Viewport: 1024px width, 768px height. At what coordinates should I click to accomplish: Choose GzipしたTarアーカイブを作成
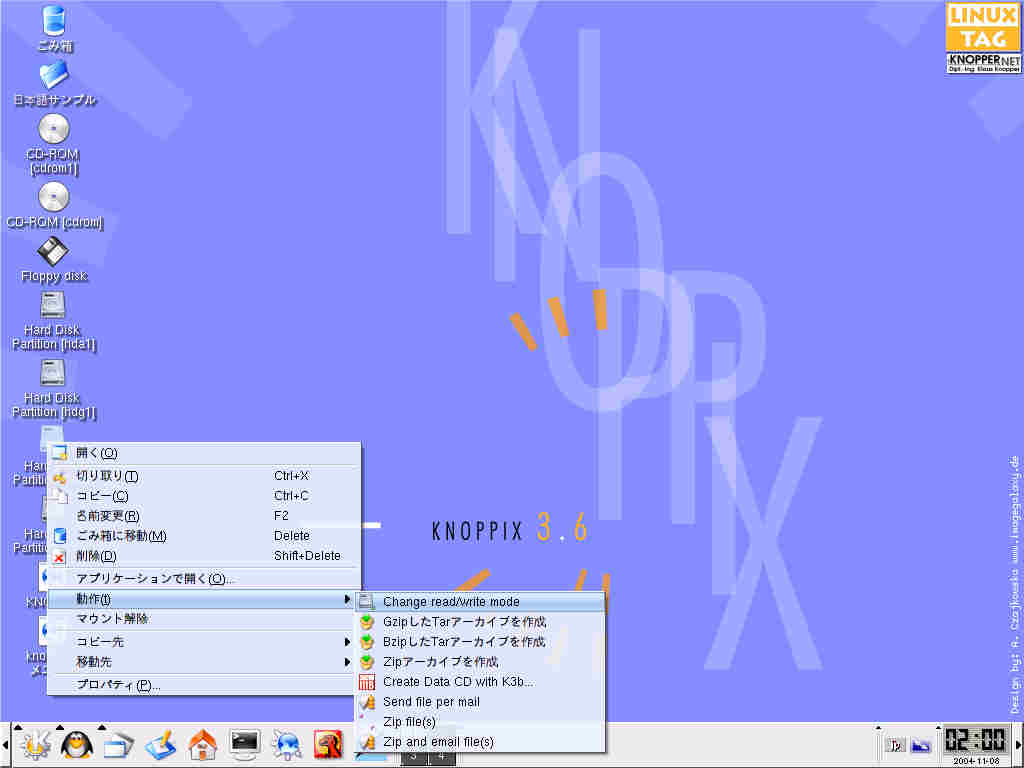point(480,622)
